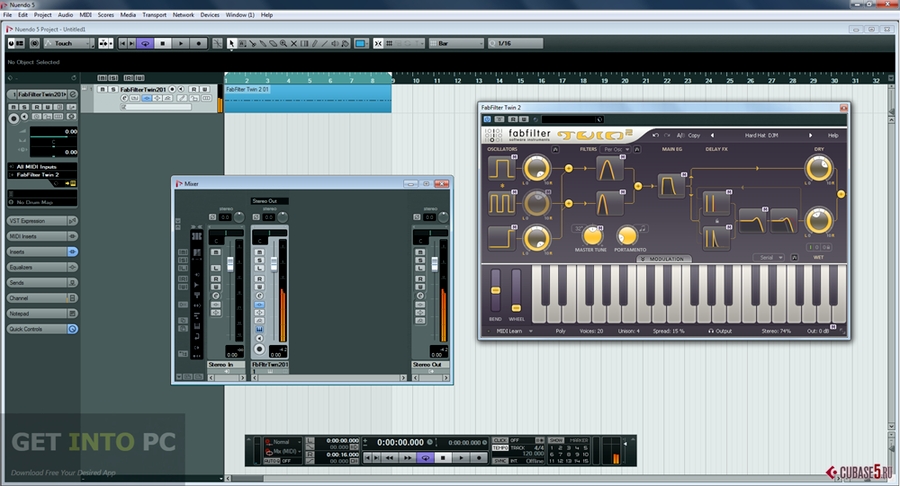This screenshot has width=900, height=486.
Task: Select the sawtooth oscillator 3 shape
Action: 502,238
